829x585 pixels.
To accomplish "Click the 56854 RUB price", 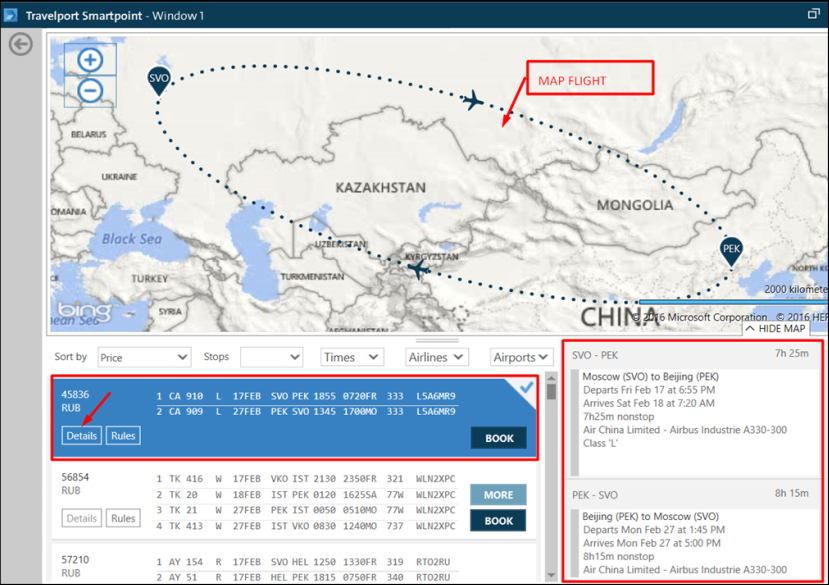I will click(x=75, y=483).
